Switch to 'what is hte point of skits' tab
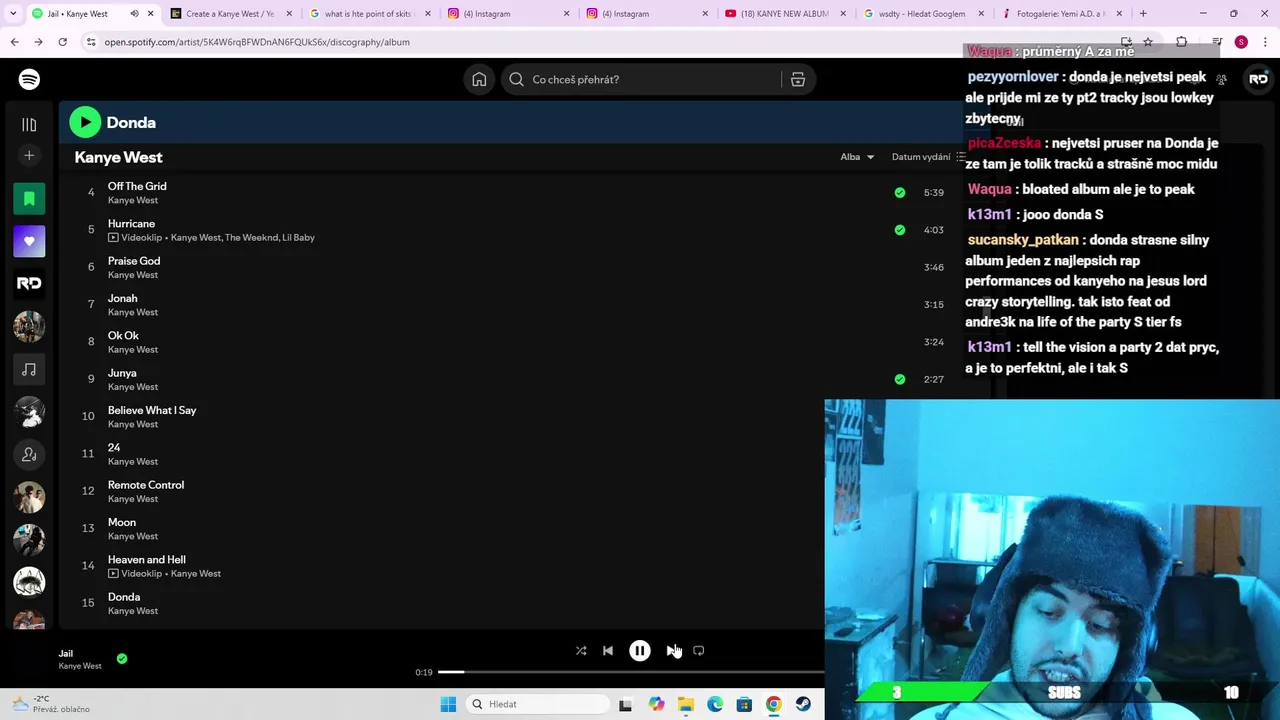Viewport: 1280px width, 720px height. point(370,14)
